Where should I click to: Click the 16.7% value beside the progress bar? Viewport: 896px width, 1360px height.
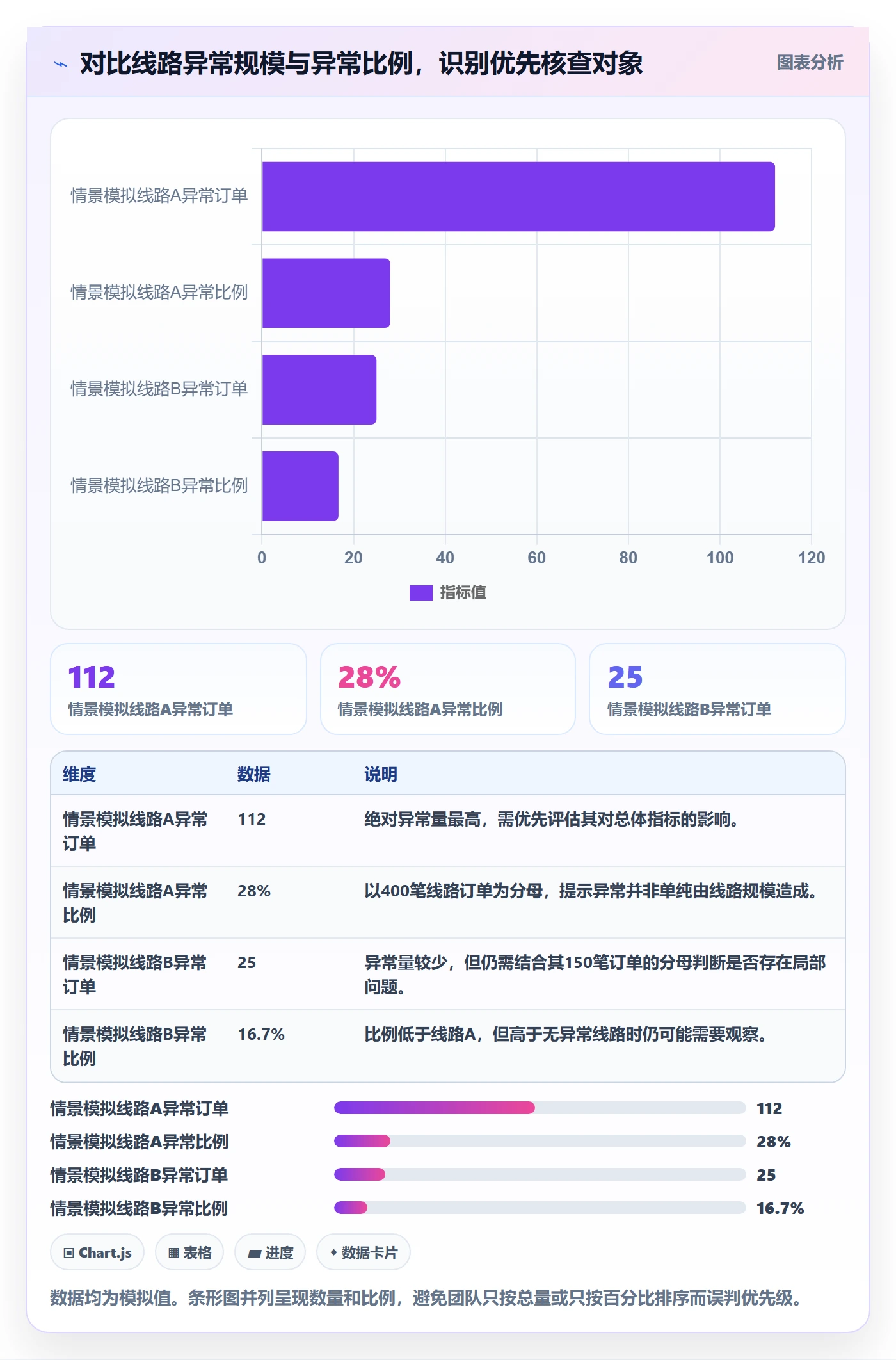pos(780,1208)
